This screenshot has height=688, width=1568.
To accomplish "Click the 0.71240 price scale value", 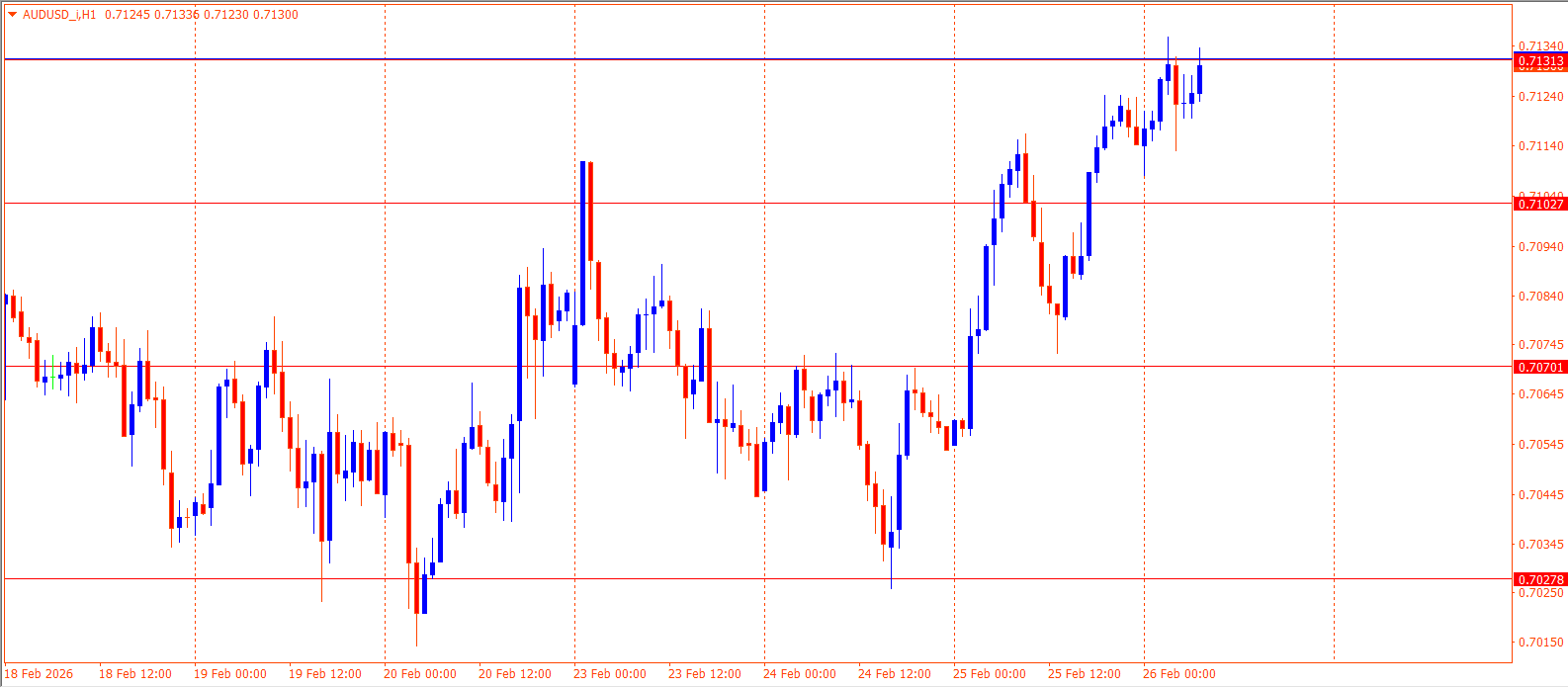I will (x=1541, y=96).
